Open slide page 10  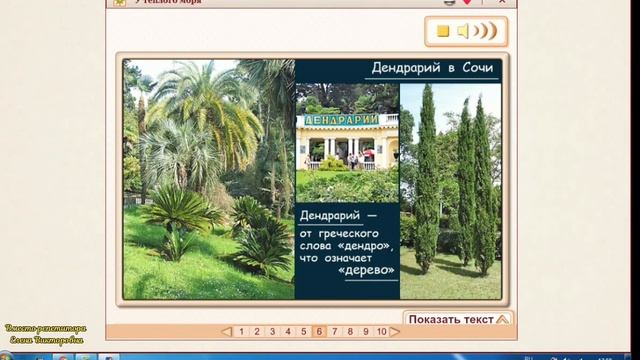click(x=381, y=331)
